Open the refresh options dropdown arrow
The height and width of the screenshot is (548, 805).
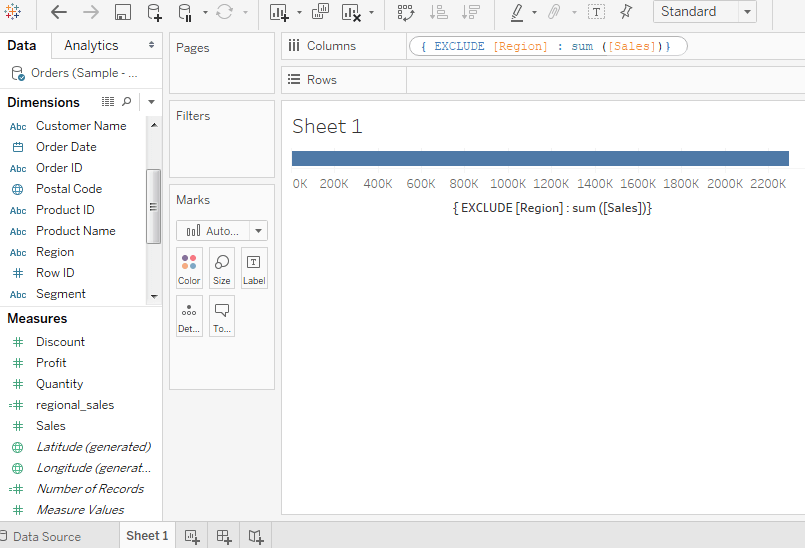(245, 12)
